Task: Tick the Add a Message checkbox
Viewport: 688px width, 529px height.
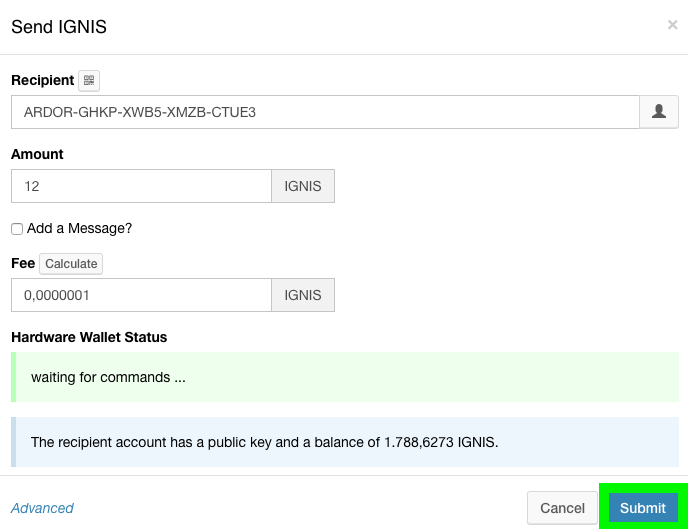Action: (17, 229)
